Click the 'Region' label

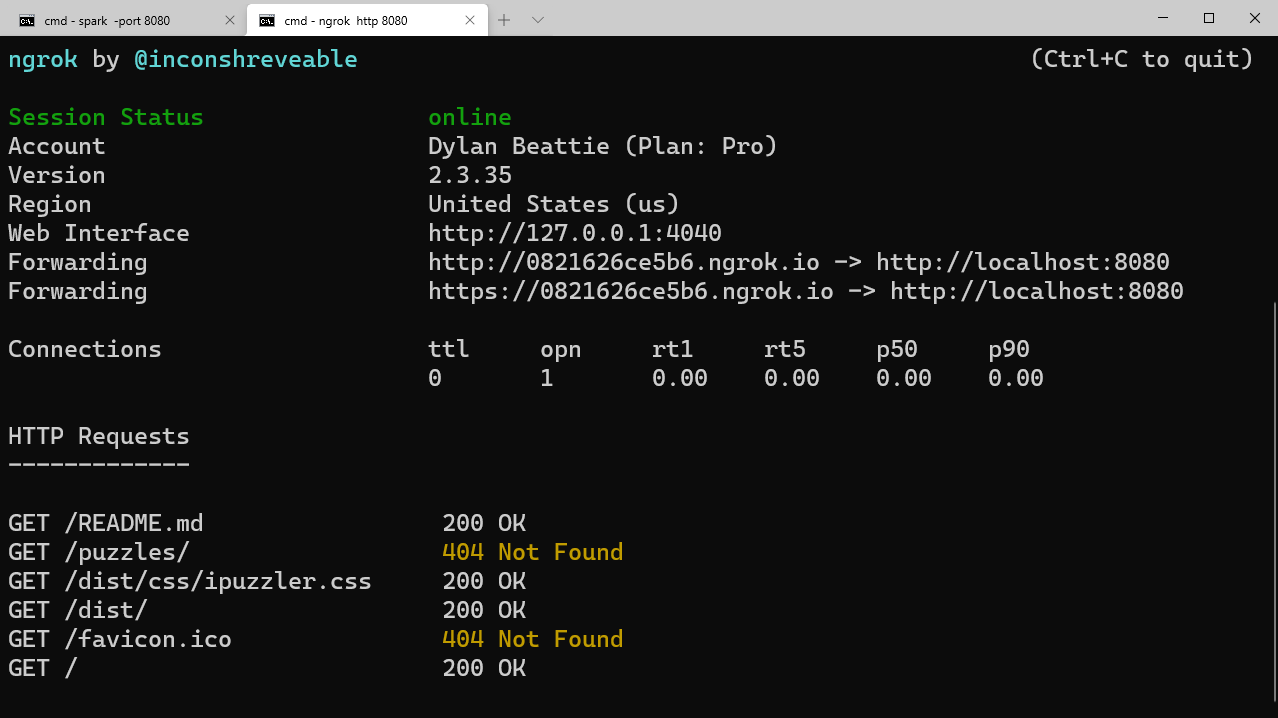[50, 204]
